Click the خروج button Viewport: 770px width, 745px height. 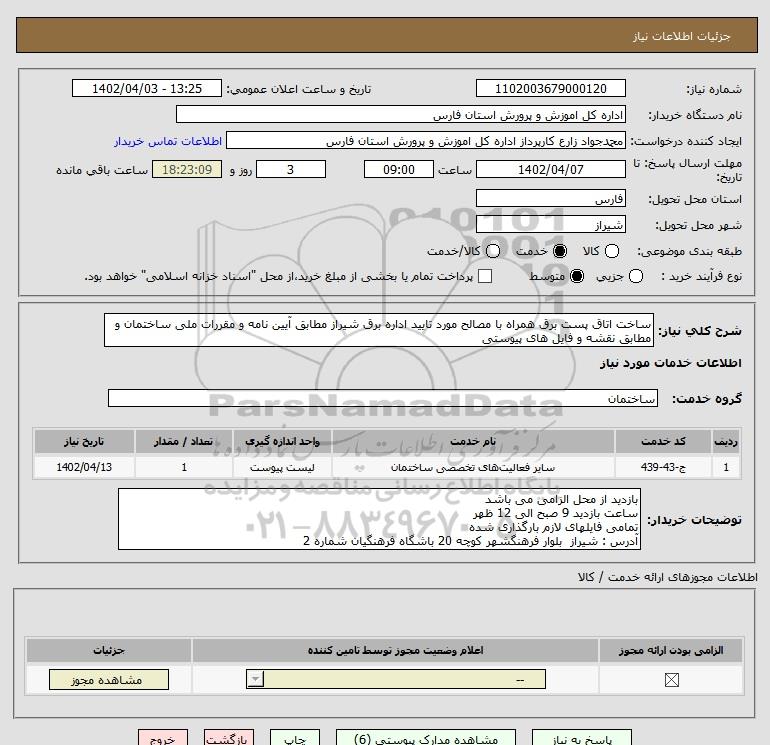tap(163, 738)
